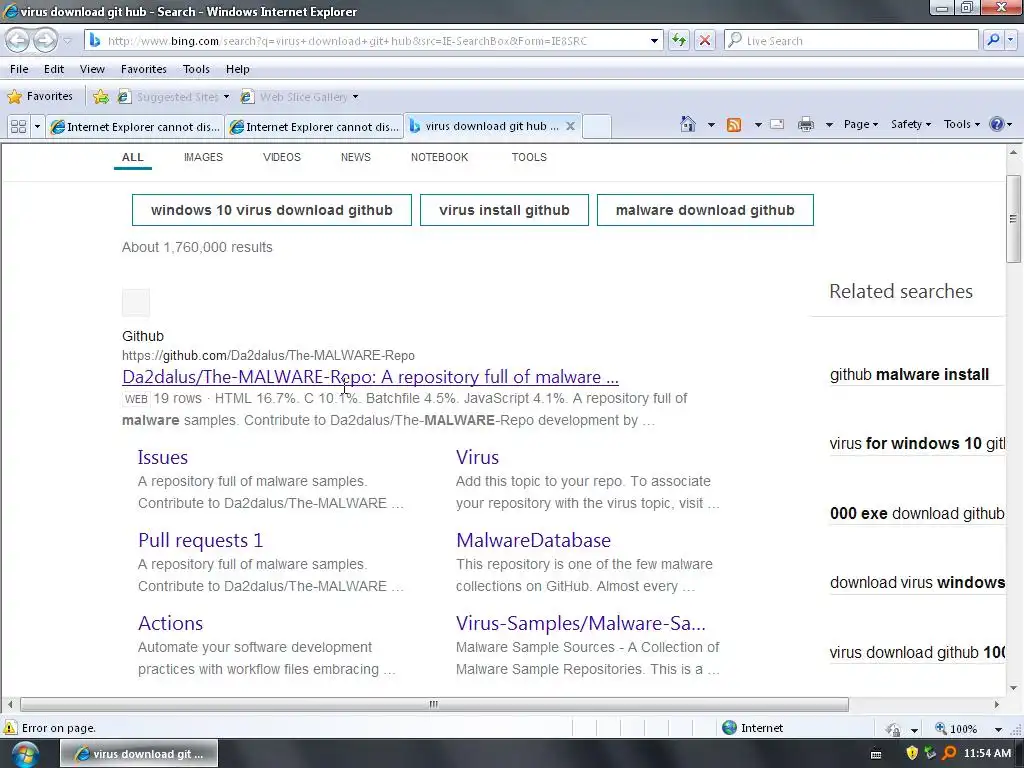This screenshot has width=1024, height=768.
Task: Open the Safety command dropdown
Action: pos(910,124)
